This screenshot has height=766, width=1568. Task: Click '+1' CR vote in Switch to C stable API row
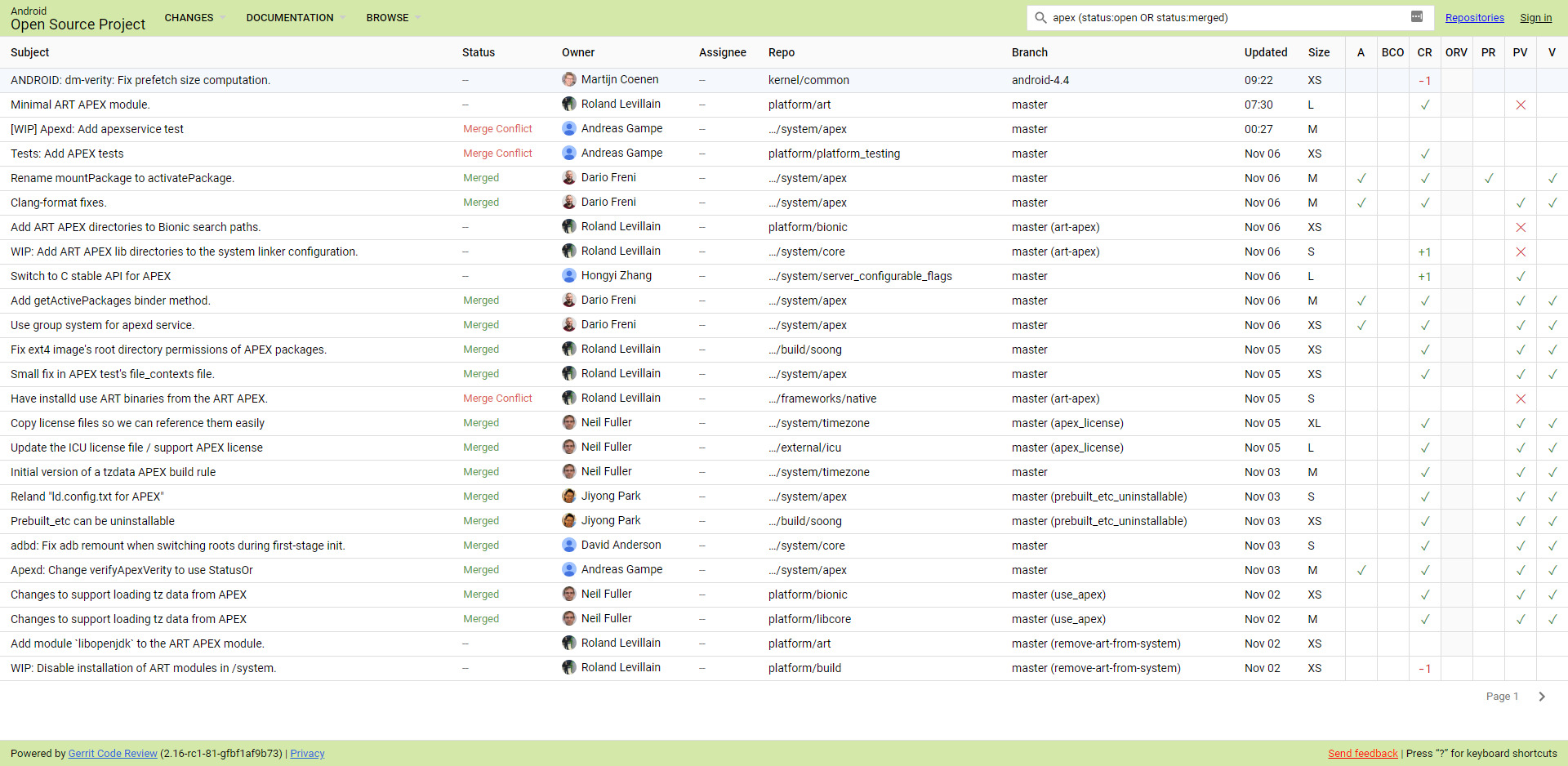(x=1424, y=276)
